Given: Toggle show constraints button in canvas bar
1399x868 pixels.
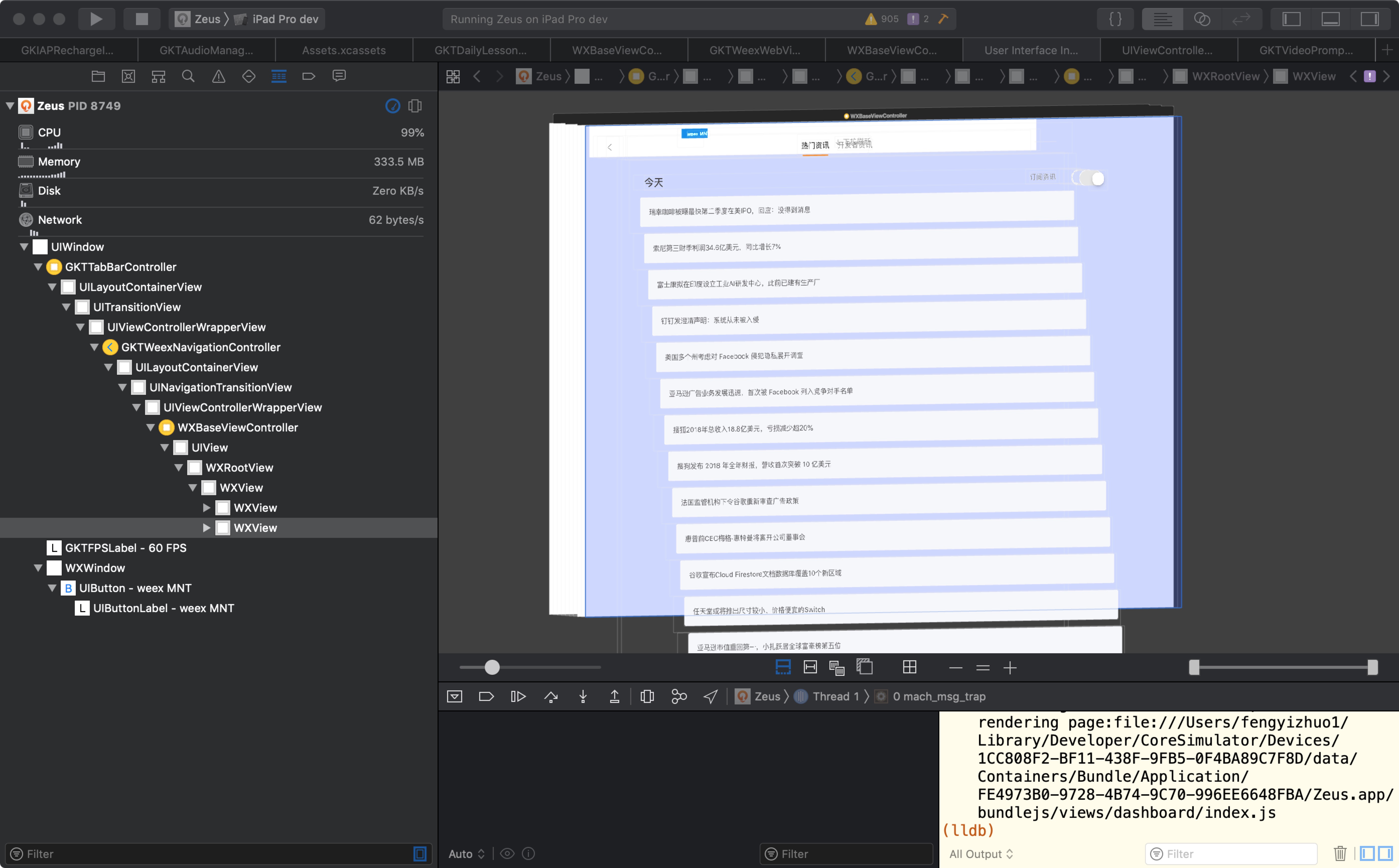Looking at the screenshot, I should 810,667.
